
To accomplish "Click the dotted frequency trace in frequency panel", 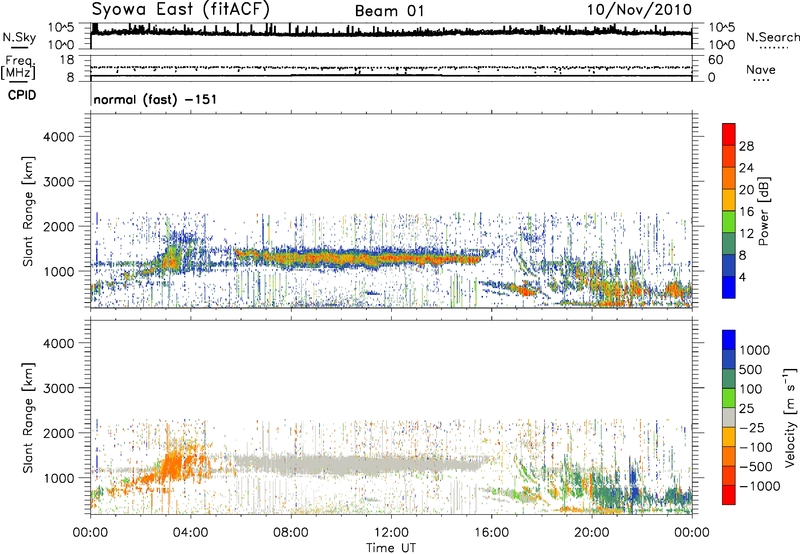I will tap(391, 67).
